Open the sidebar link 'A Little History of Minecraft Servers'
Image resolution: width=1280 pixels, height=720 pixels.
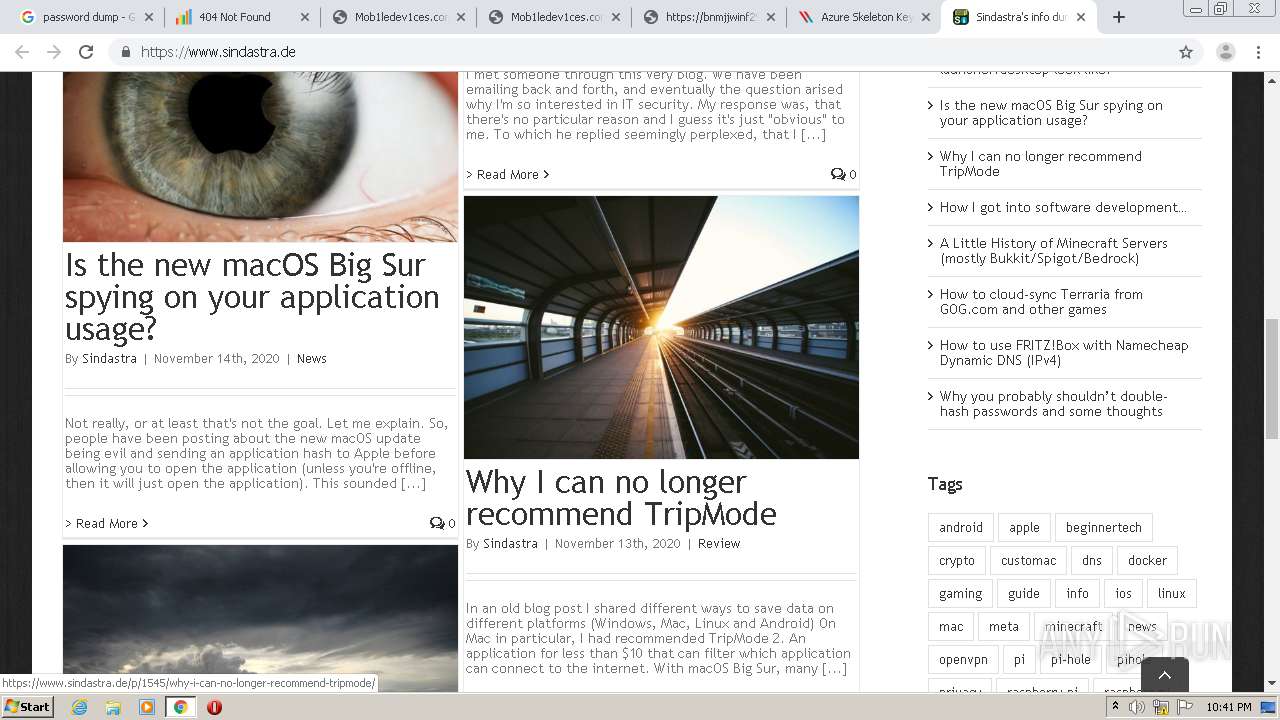coord(1053,251)
